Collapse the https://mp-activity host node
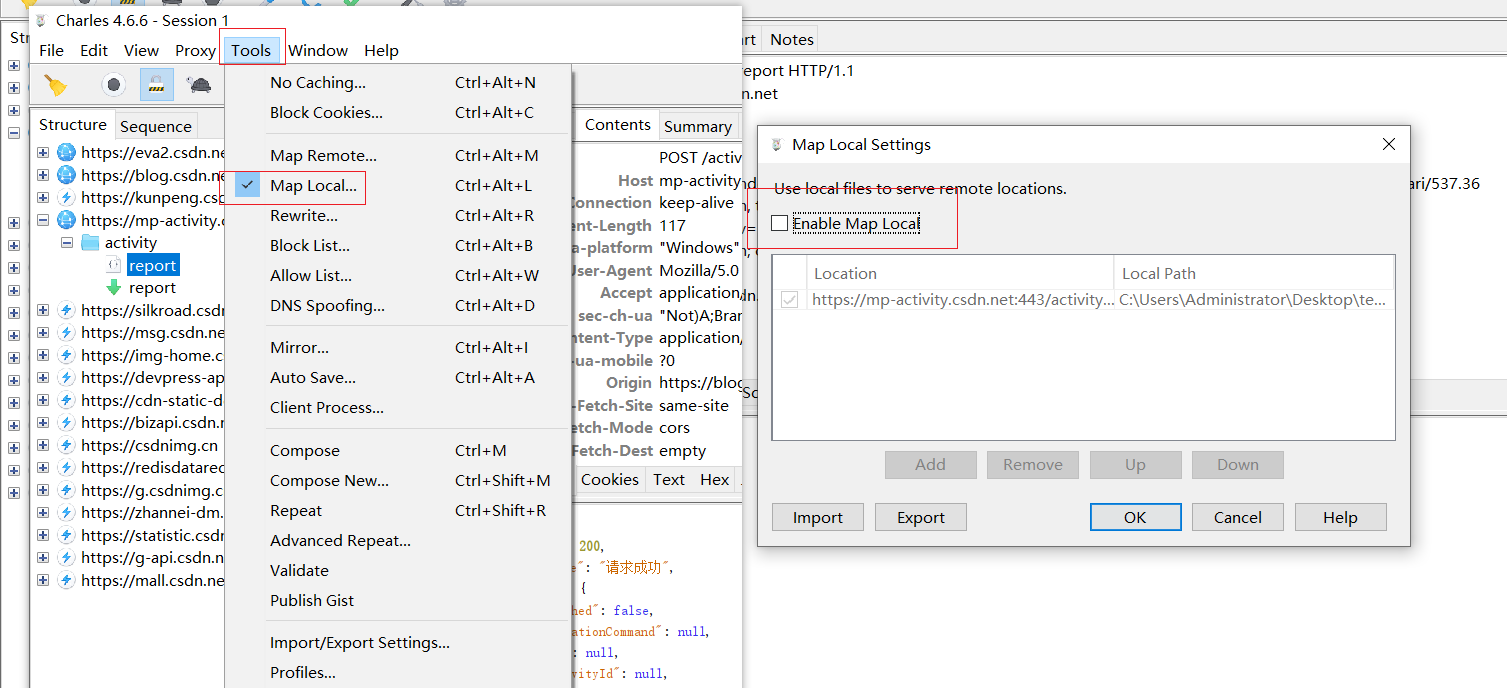1507x688 pixels. pos(43,220)
